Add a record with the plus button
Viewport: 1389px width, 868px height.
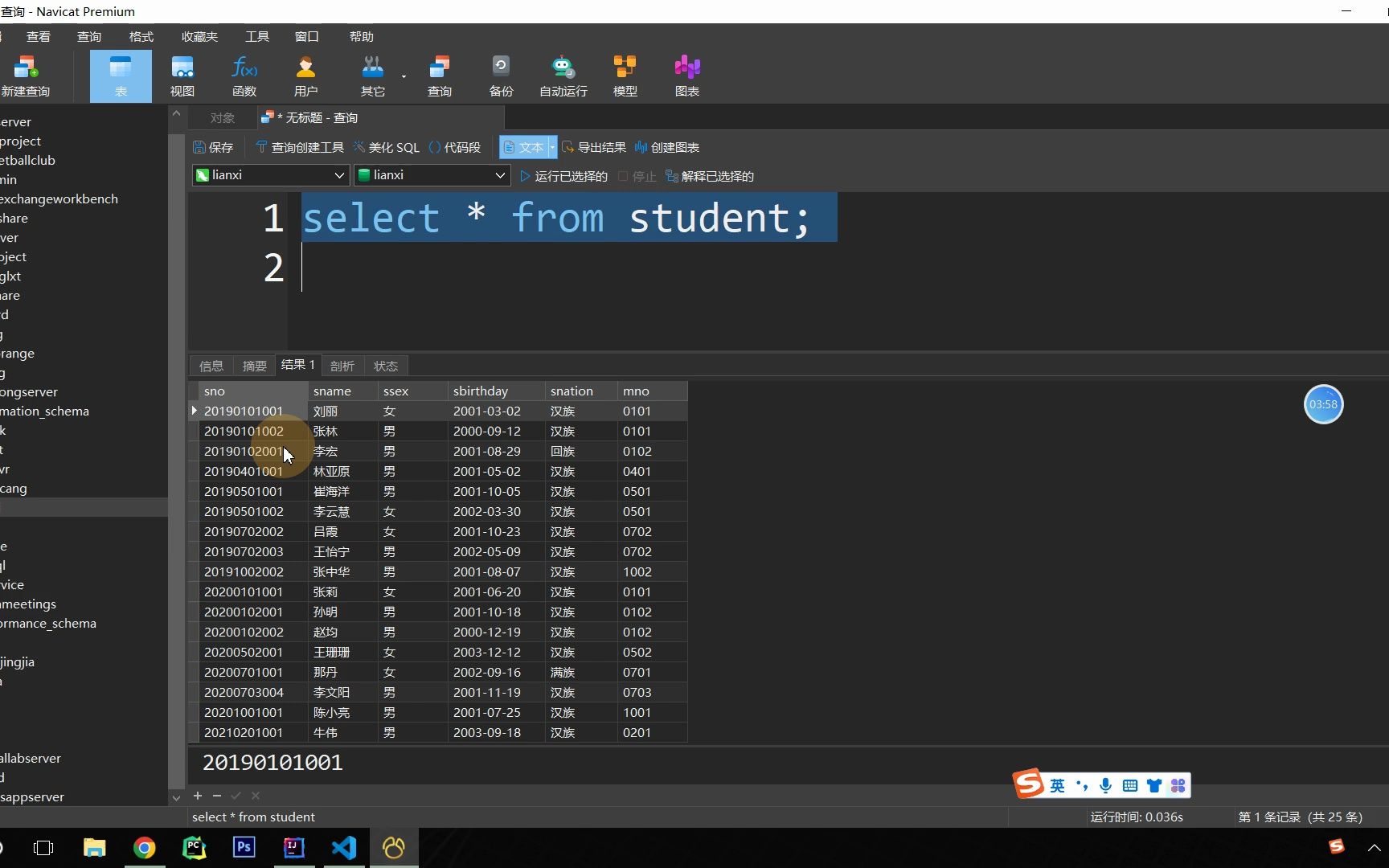198,795
